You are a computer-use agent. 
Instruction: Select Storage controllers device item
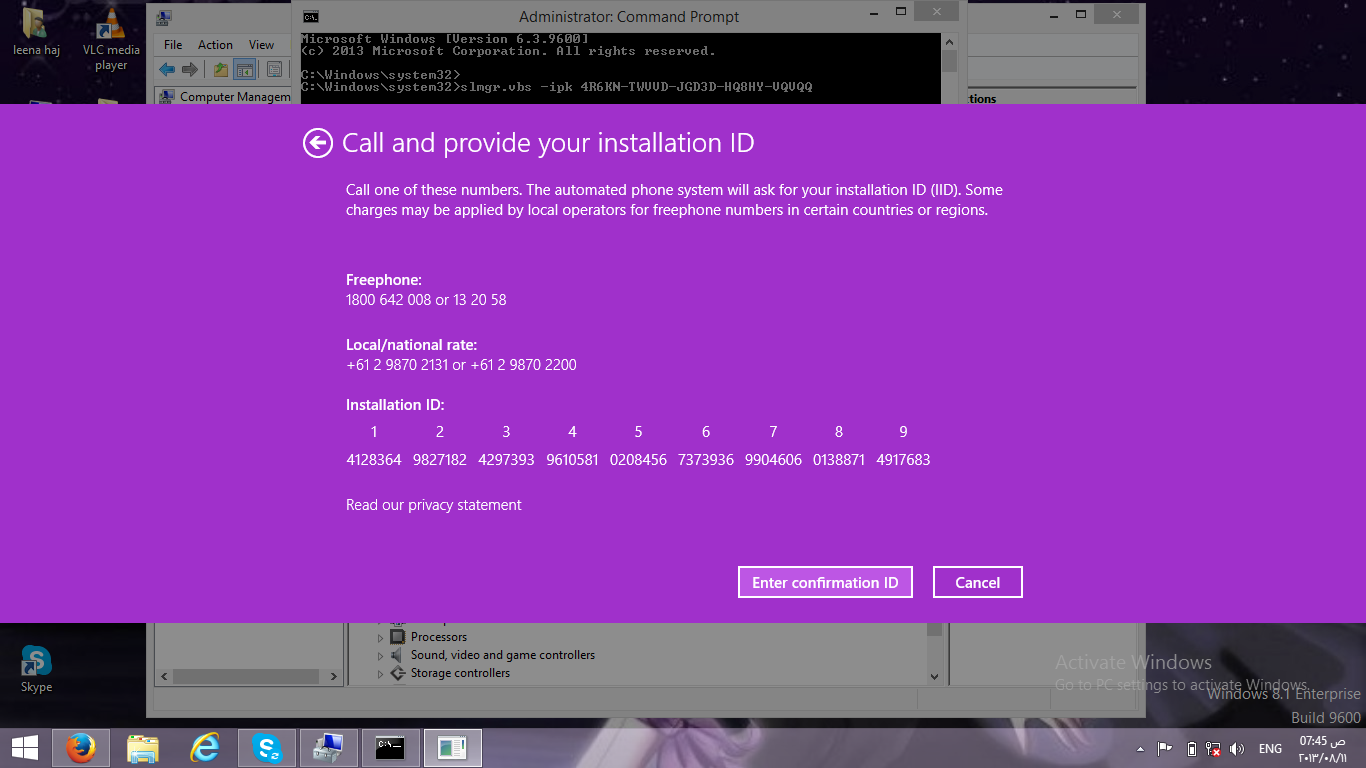click(460, 673)
